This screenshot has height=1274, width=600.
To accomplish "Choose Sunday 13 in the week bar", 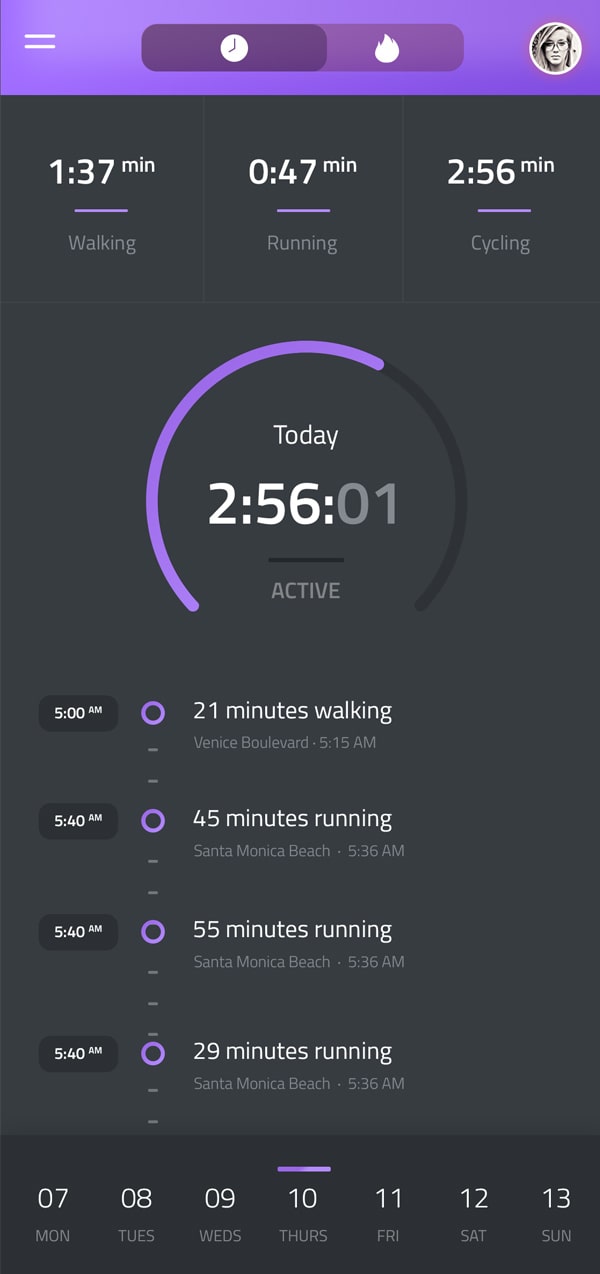I will pyautogui.click(x=556, y=1211).
